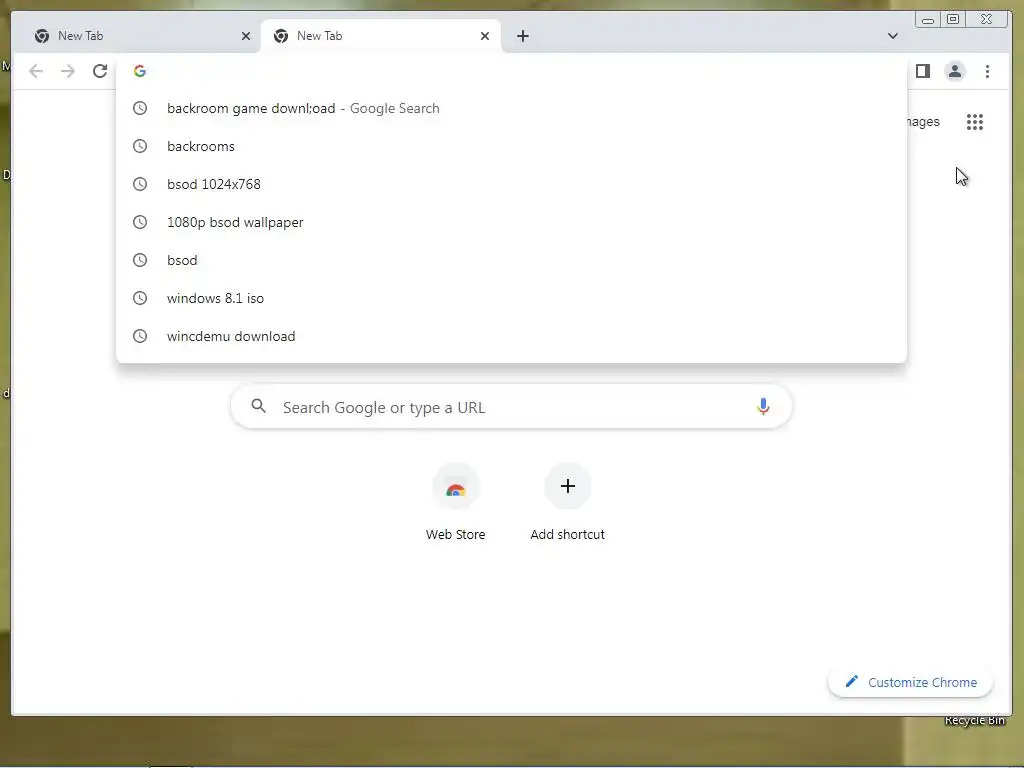Open the side panel icon
This screenshot has width=1024, height=768.
[923, 71]
